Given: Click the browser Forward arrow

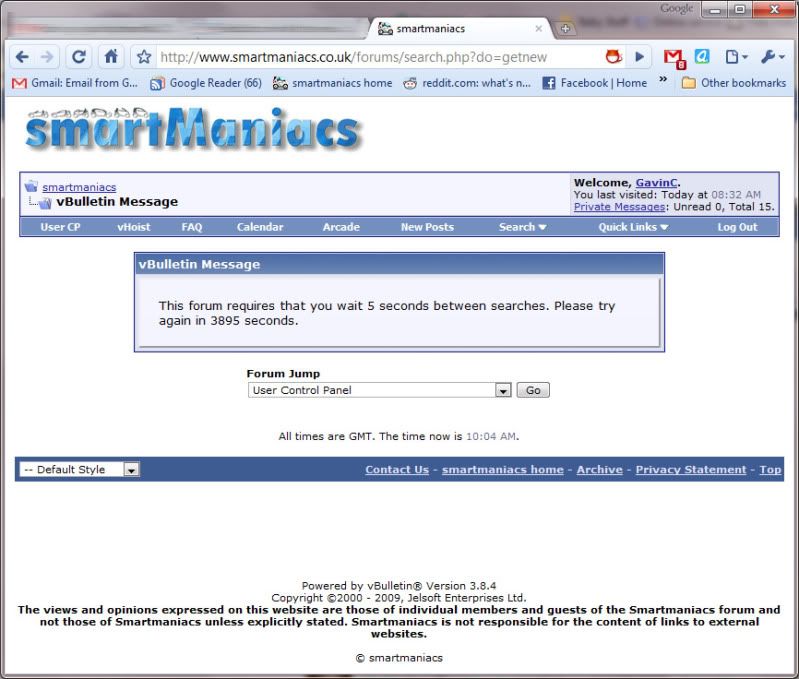Looking at the screenshot, I should click(x=47, y=57).
